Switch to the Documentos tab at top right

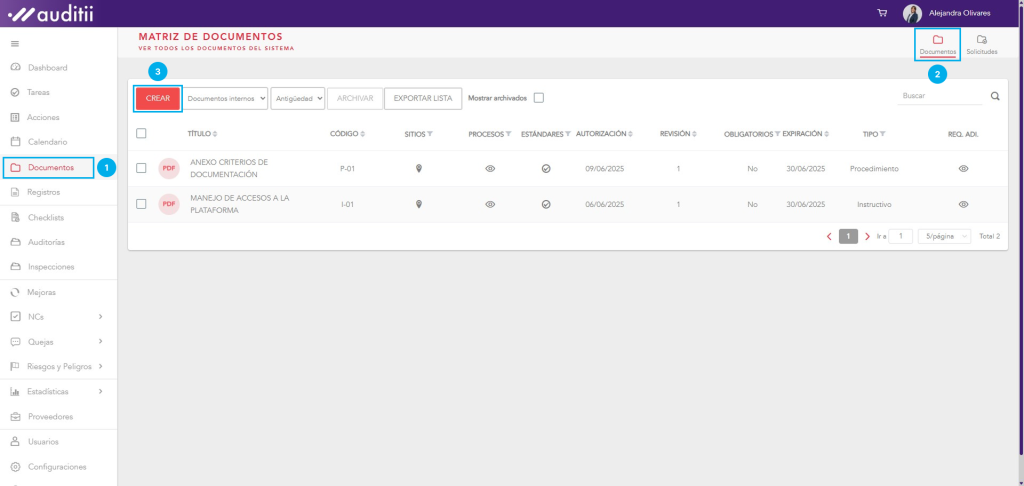[938, 44]
